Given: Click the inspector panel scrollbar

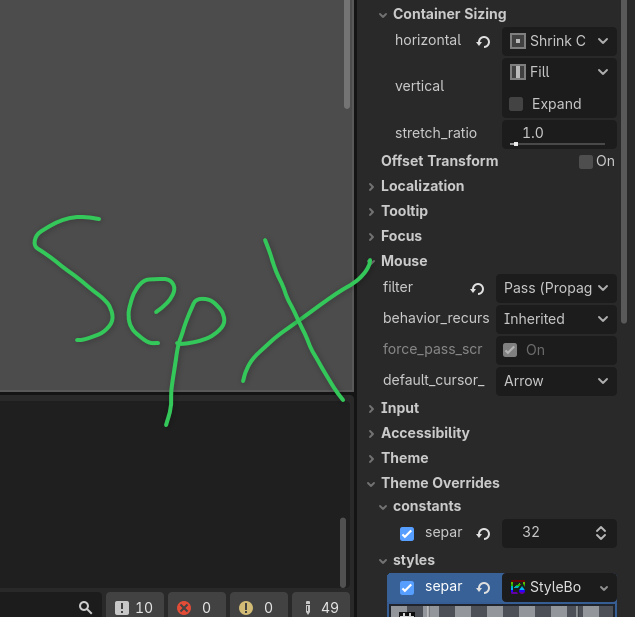Looking at the screenshot, I should pyautogui.click(x=624, y=161).
